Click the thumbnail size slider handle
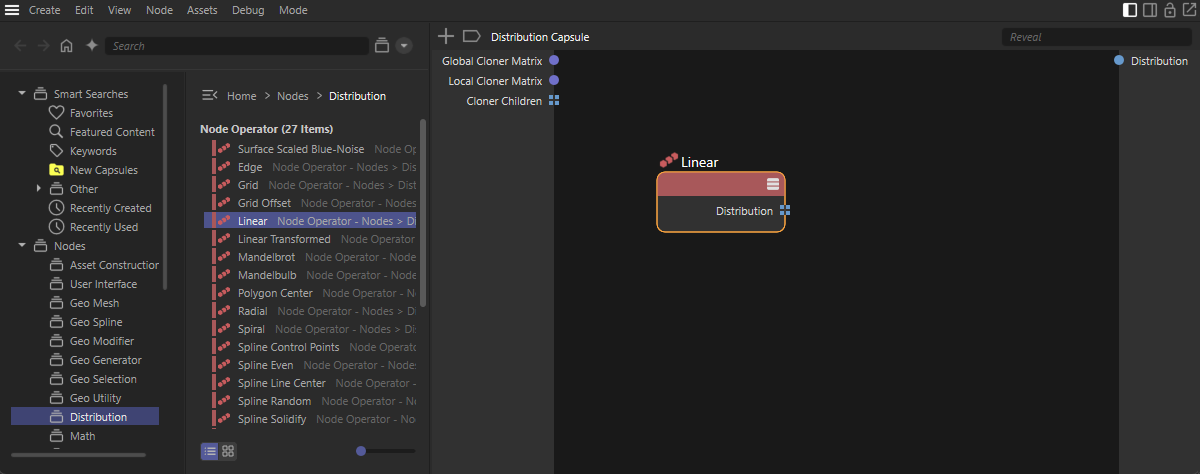 click(361, 451)
